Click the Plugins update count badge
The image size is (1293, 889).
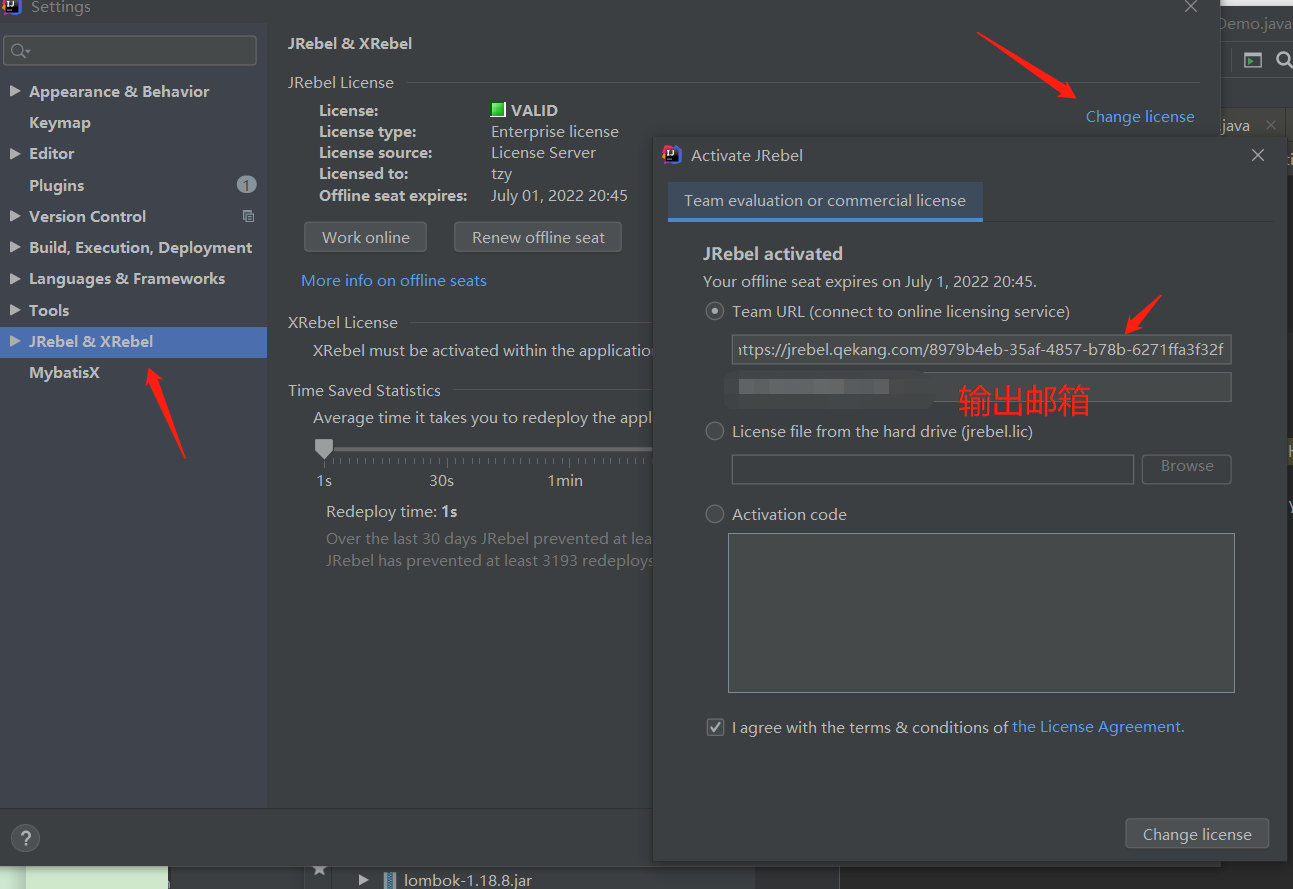pyautogui.click(x=246, y=184)
